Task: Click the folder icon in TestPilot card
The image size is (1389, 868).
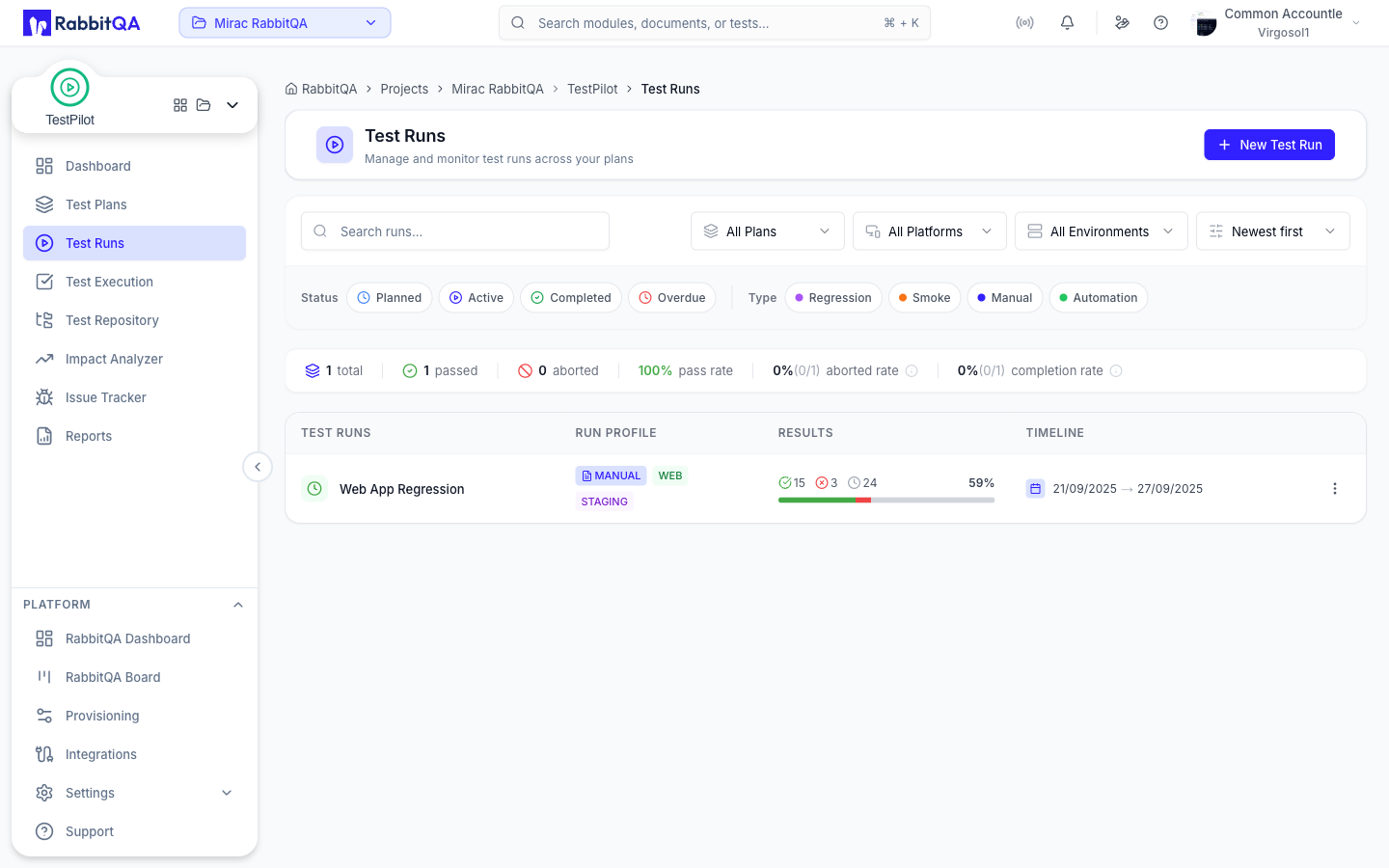Action: pyautogui.click(x=204, y=105)
